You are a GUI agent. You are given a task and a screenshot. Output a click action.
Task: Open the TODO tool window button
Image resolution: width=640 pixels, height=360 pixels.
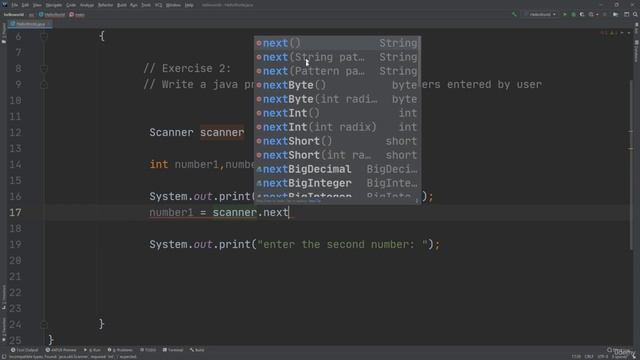pyautogui.click(x=148, y=350)
